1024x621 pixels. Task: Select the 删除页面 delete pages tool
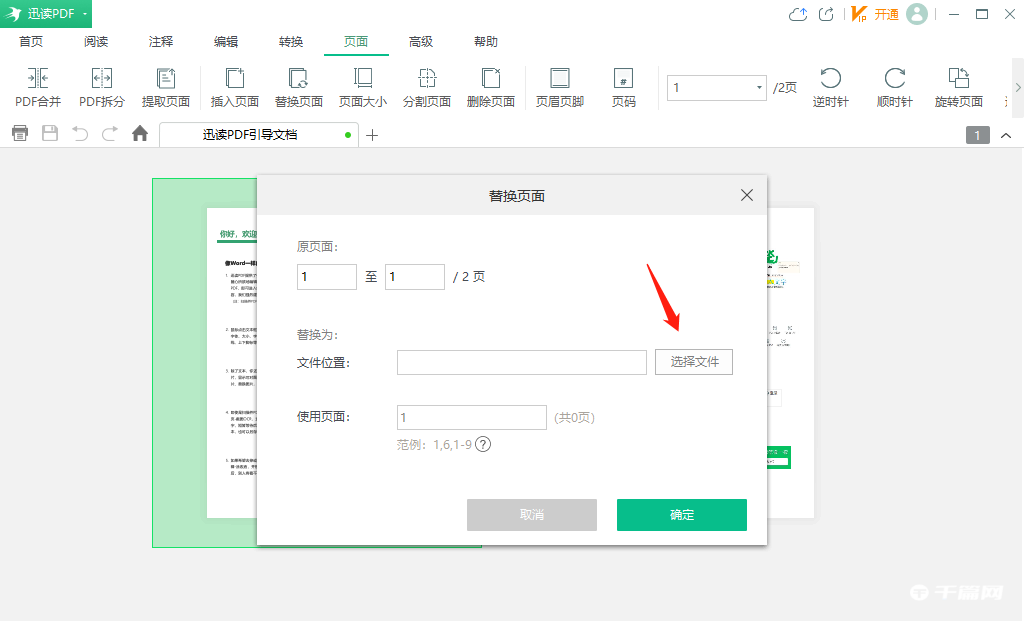(491, 87)
